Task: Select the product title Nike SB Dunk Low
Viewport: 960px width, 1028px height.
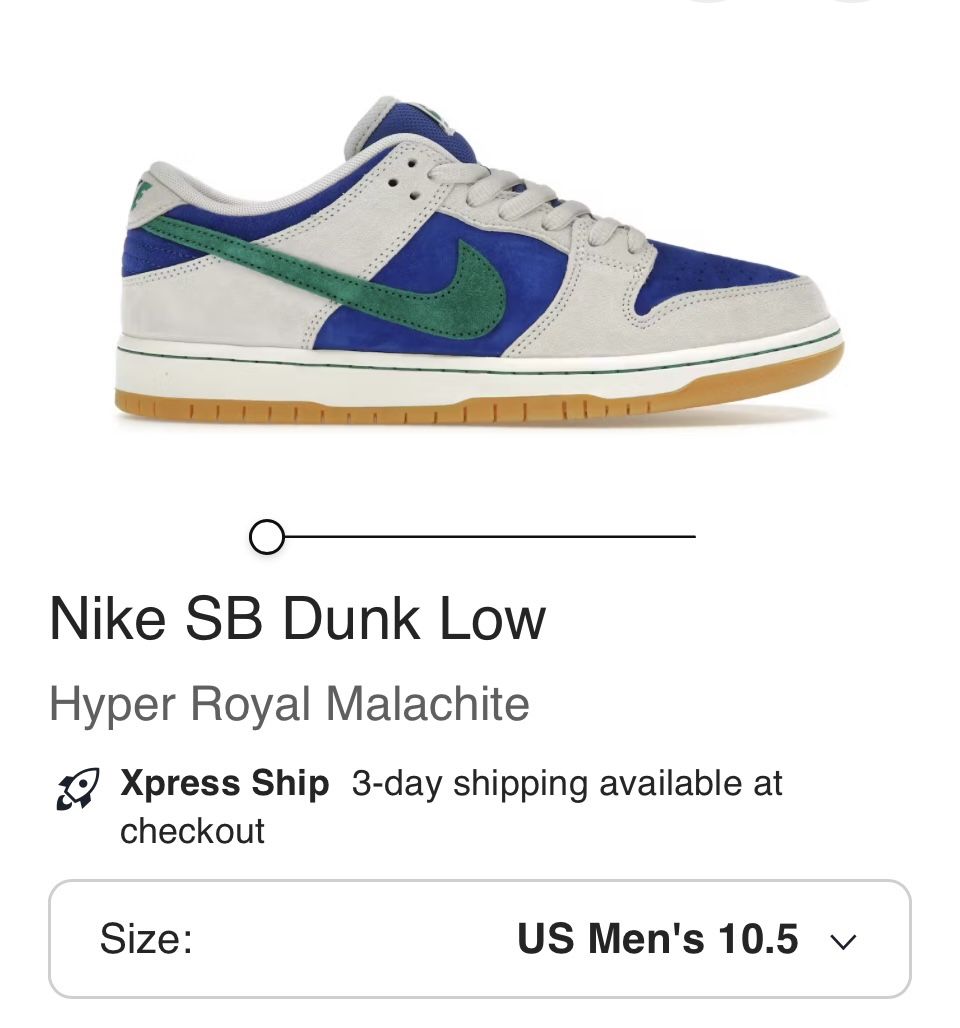Action: (x=297, y=620)
